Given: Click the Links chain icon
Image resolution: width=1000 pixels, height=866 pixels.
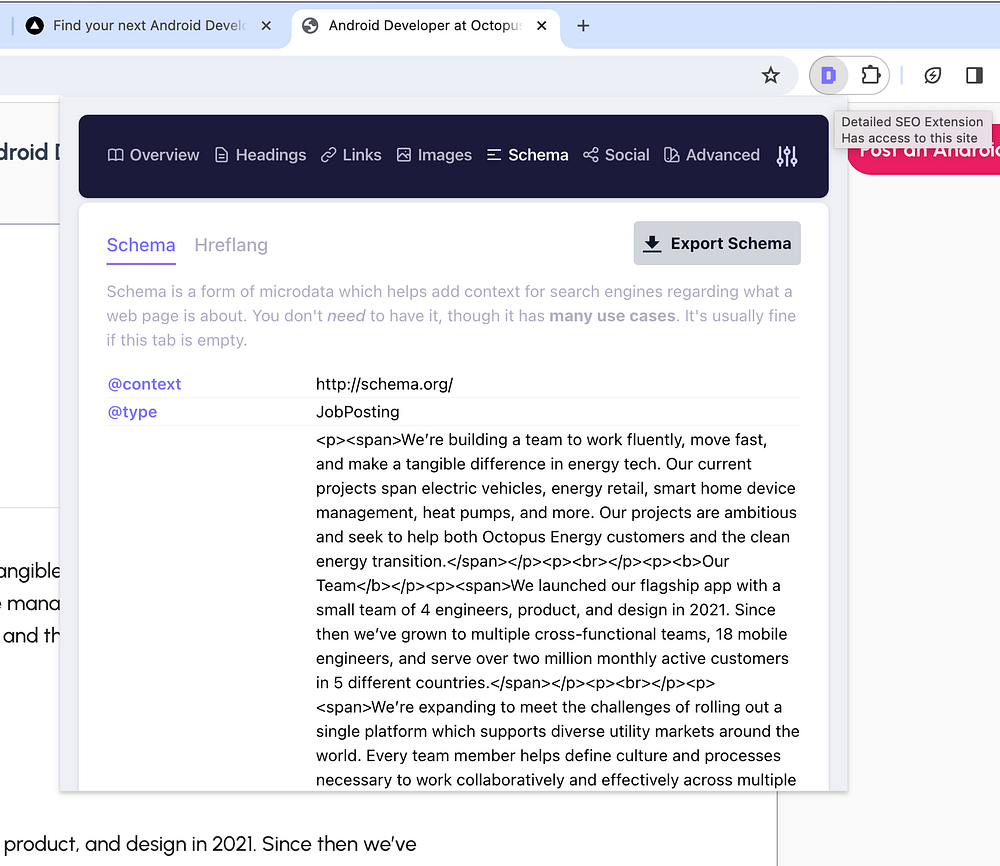Looking at the screenshot, I should [328, 155].
